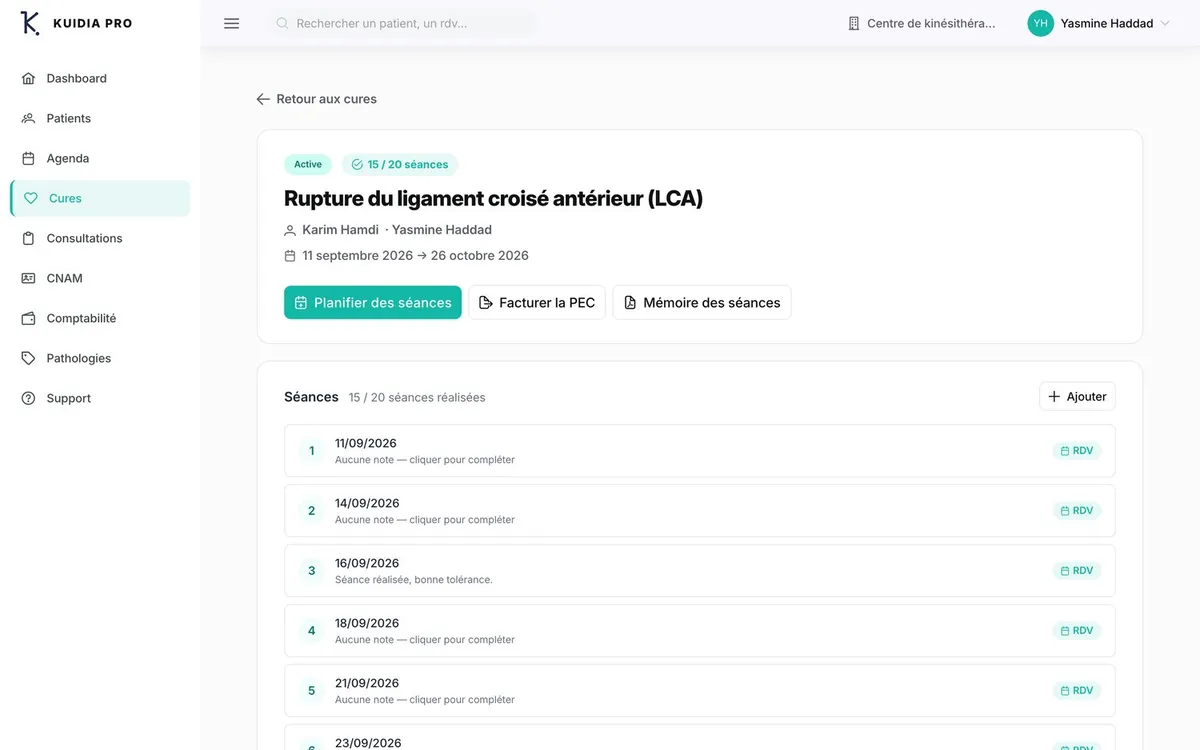Click the Agenda calendar icon
Image resolution: width=1200 pixels, height=750 pixels.
click(x=28, y=158)
